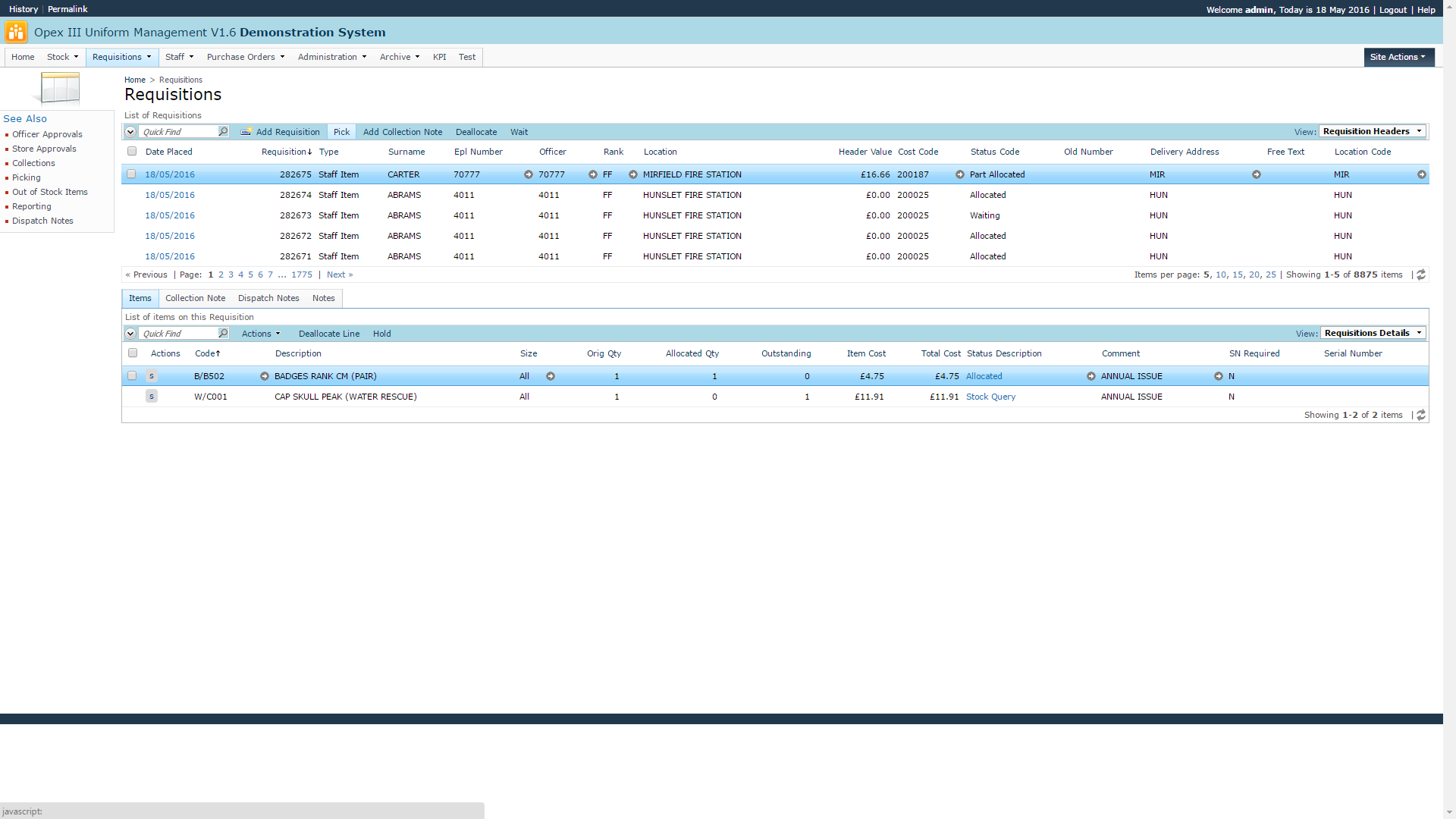Refresh the requisition items list
Image resolution: width=1456 pixels, height=819 pixels.
pyautogui.click(x=1421, y=415)
